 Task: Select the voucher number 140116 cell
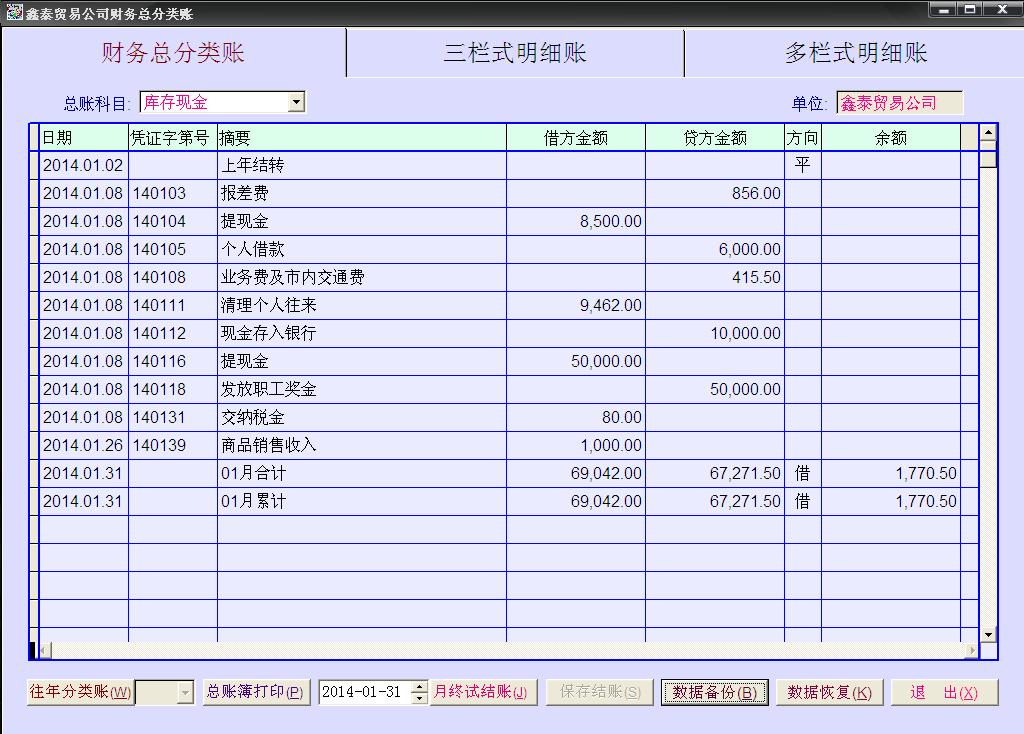(x=172, y=361)
